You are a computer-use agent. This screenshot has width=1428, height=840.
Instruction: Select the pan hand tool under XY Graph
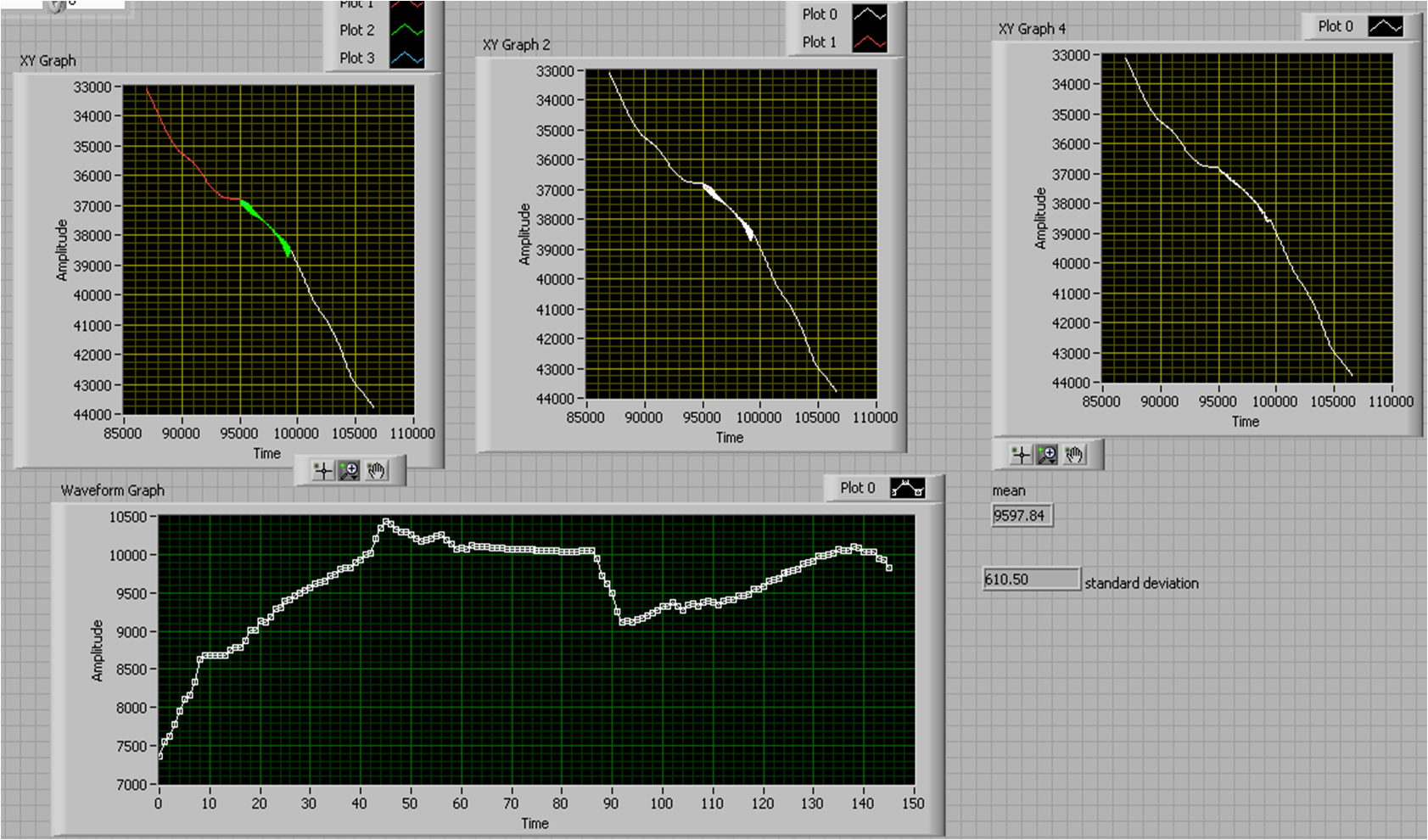pos(377,471)
